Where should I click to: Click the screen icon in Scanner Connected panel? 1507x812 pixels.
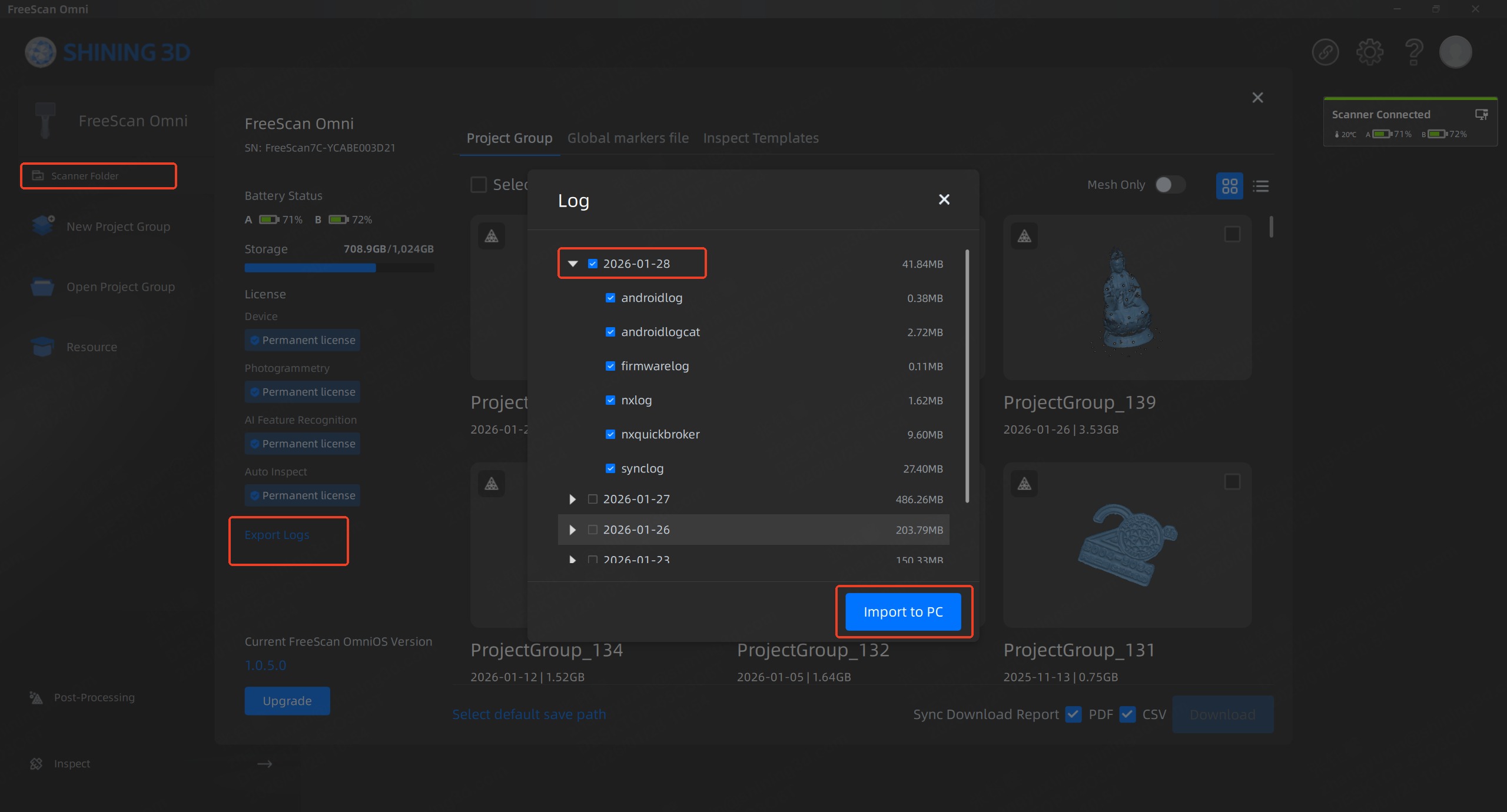1481,114
